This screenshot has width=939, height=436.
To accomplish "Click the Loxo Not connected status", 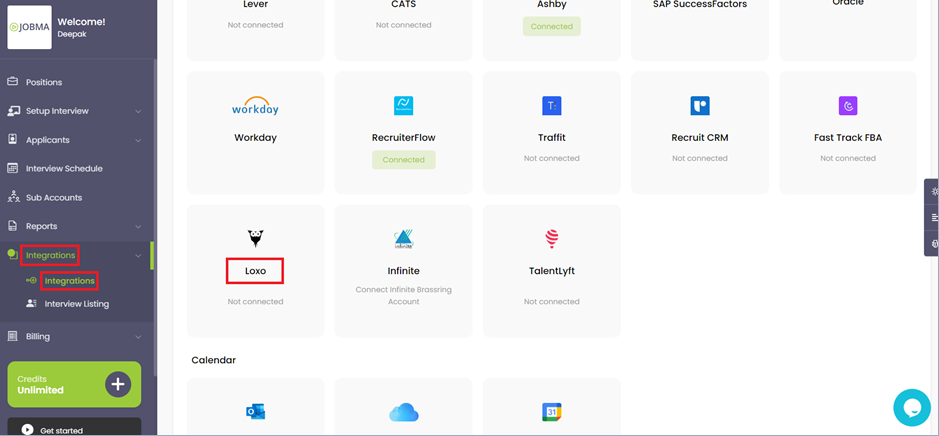I will click(256, 301).
